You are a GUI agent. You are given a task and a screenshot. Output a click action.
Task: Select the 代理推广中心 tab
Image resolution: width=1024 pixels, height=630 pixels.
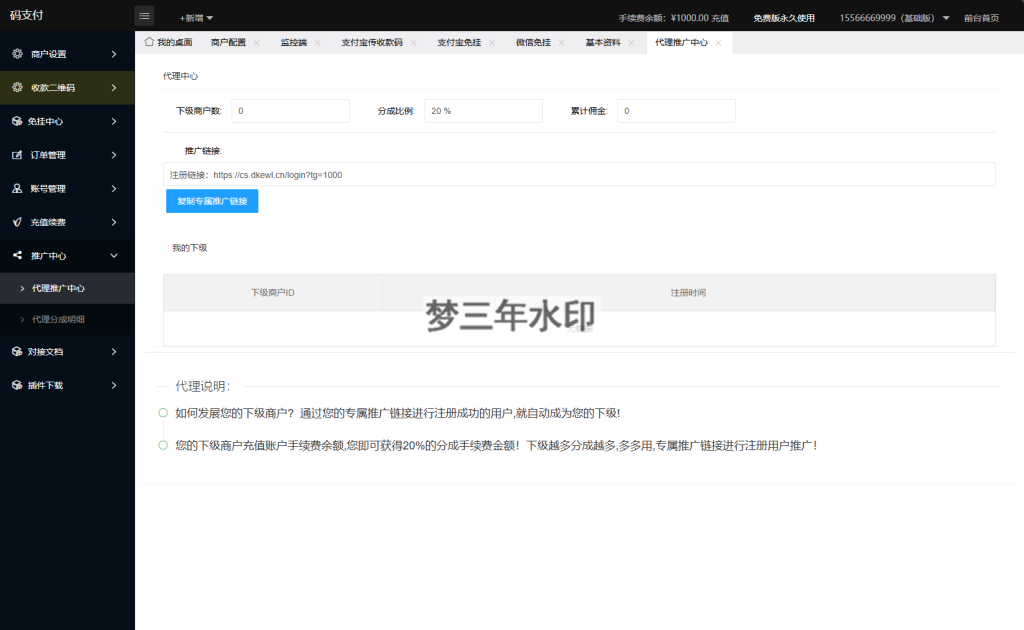point(681,42)
